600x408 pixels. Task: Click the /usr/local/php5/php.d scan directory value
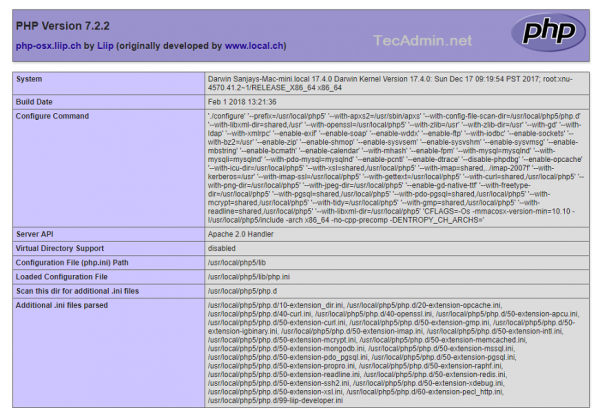click(x=242, y=290)
